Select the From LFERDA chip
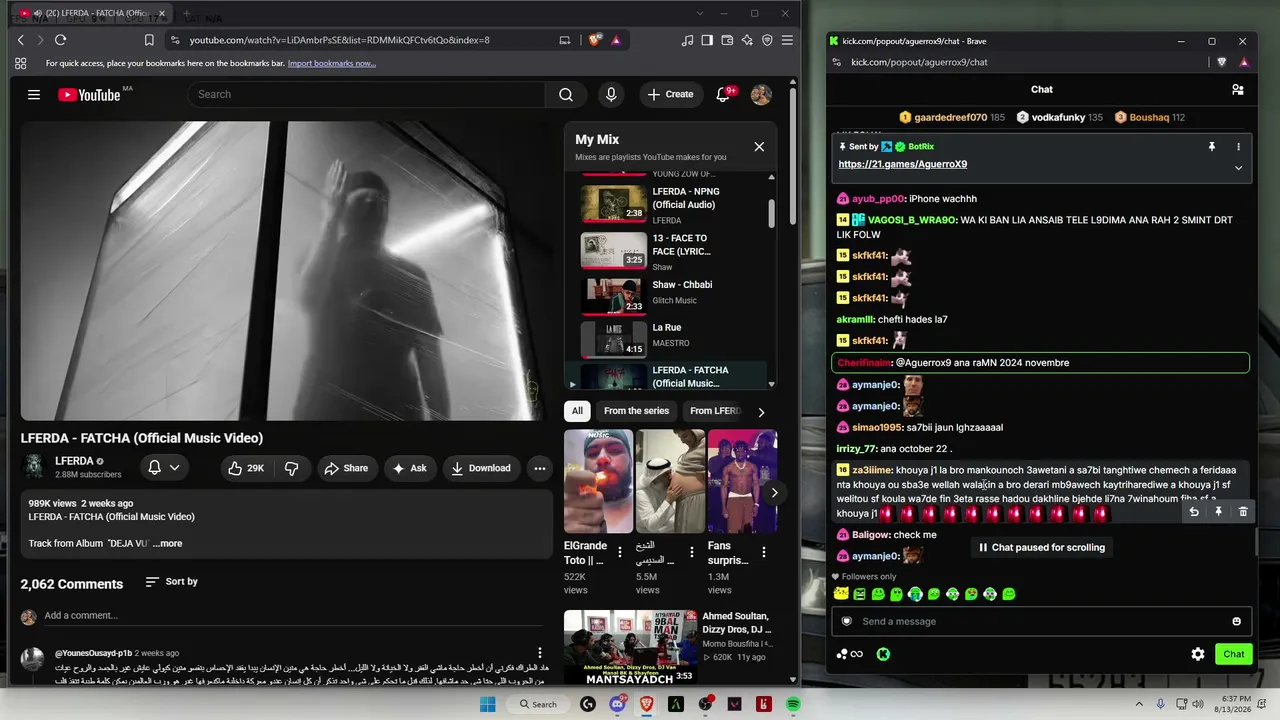Image resolution: width=1280 pixels, height=720 pixels. (716, 411)
